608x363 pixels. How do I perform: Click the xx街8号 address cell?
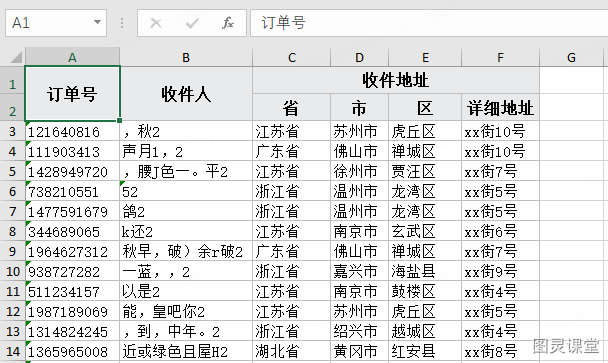coord(500,351)
